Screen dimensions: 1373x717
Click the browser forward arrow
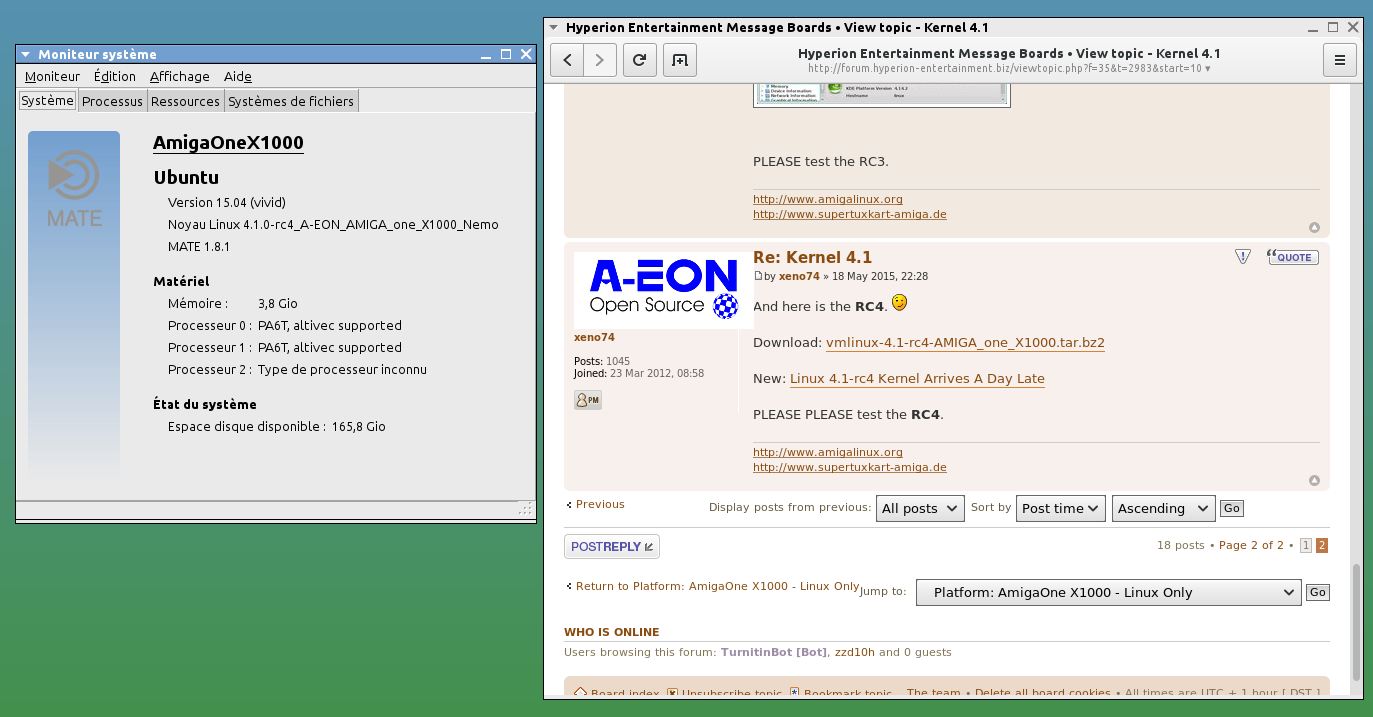[600, 60]
